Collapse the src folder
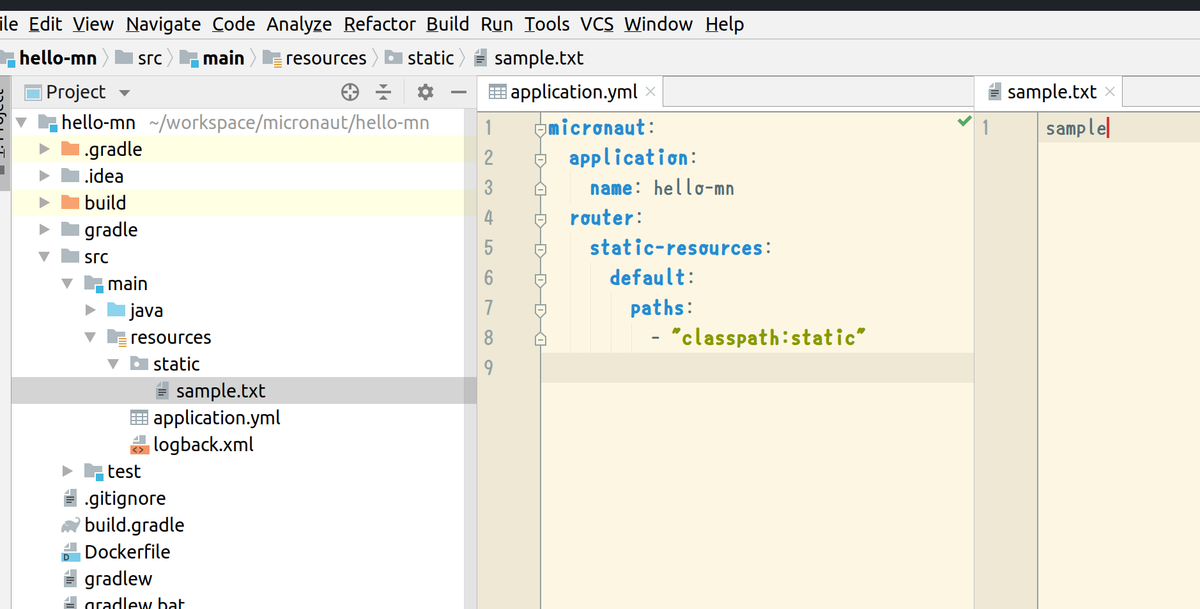This screenshot has height=609, width=1200. pos(43,257)
